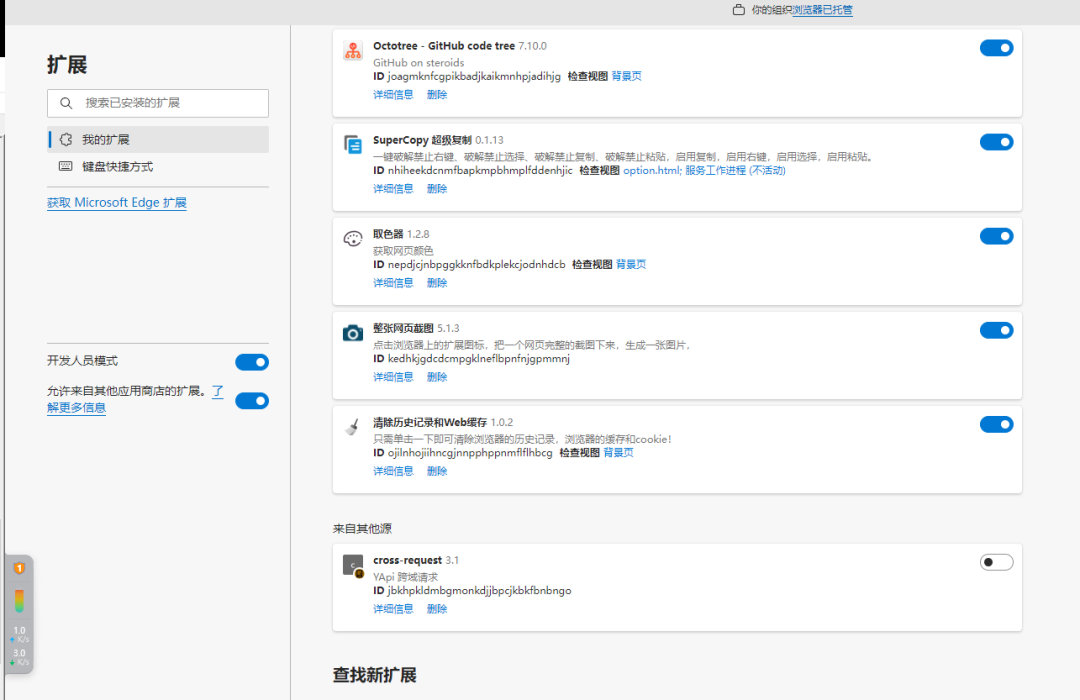
Task: Inspect 清除历史记录和Web缓存 背景页
Action: 619,453
